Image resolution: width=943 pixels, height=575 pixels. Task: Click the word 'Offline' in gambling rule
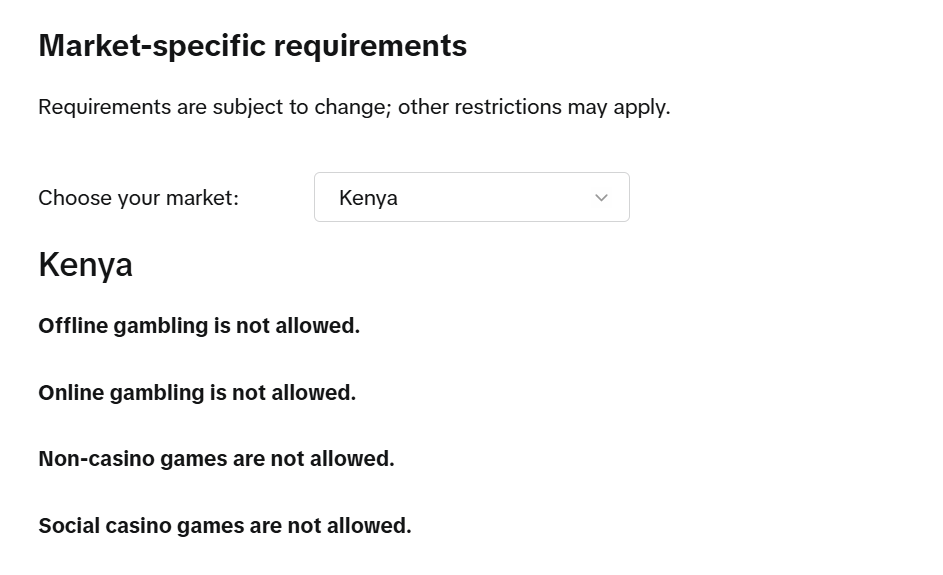[x=73, y=326]
